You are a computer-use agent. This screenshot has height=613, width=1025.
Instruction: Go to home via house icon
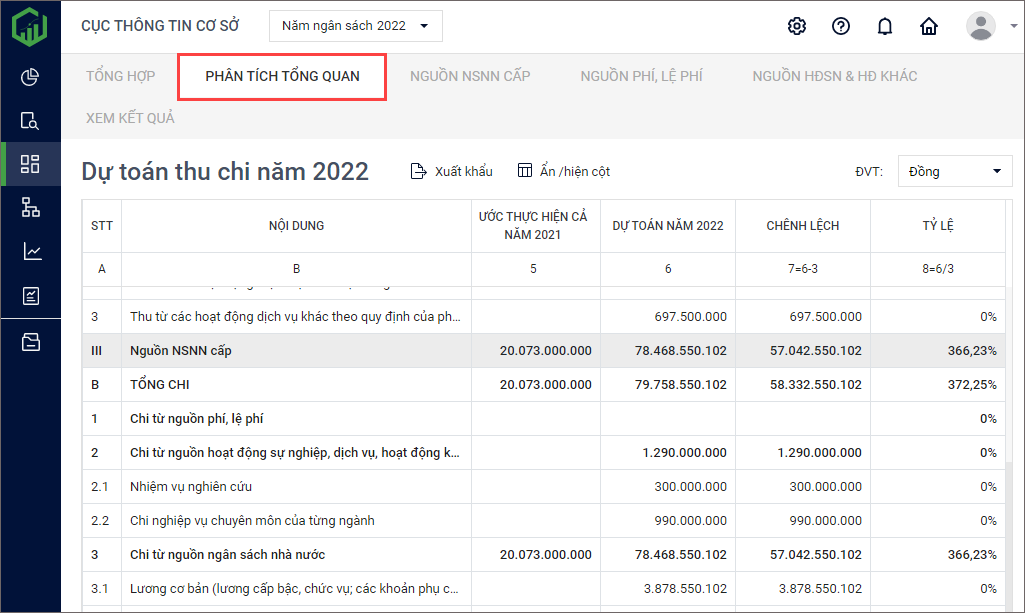(929, 26)
